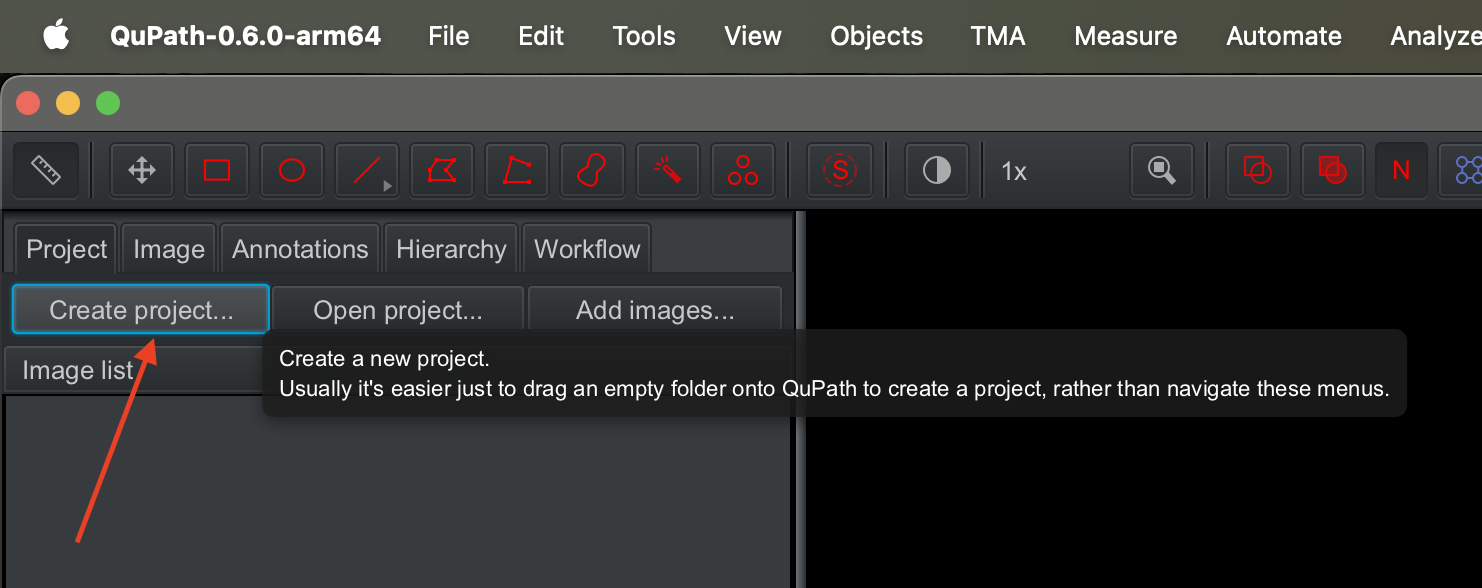
Task: Select the Brush tool
Action: [x=592, y=171]
